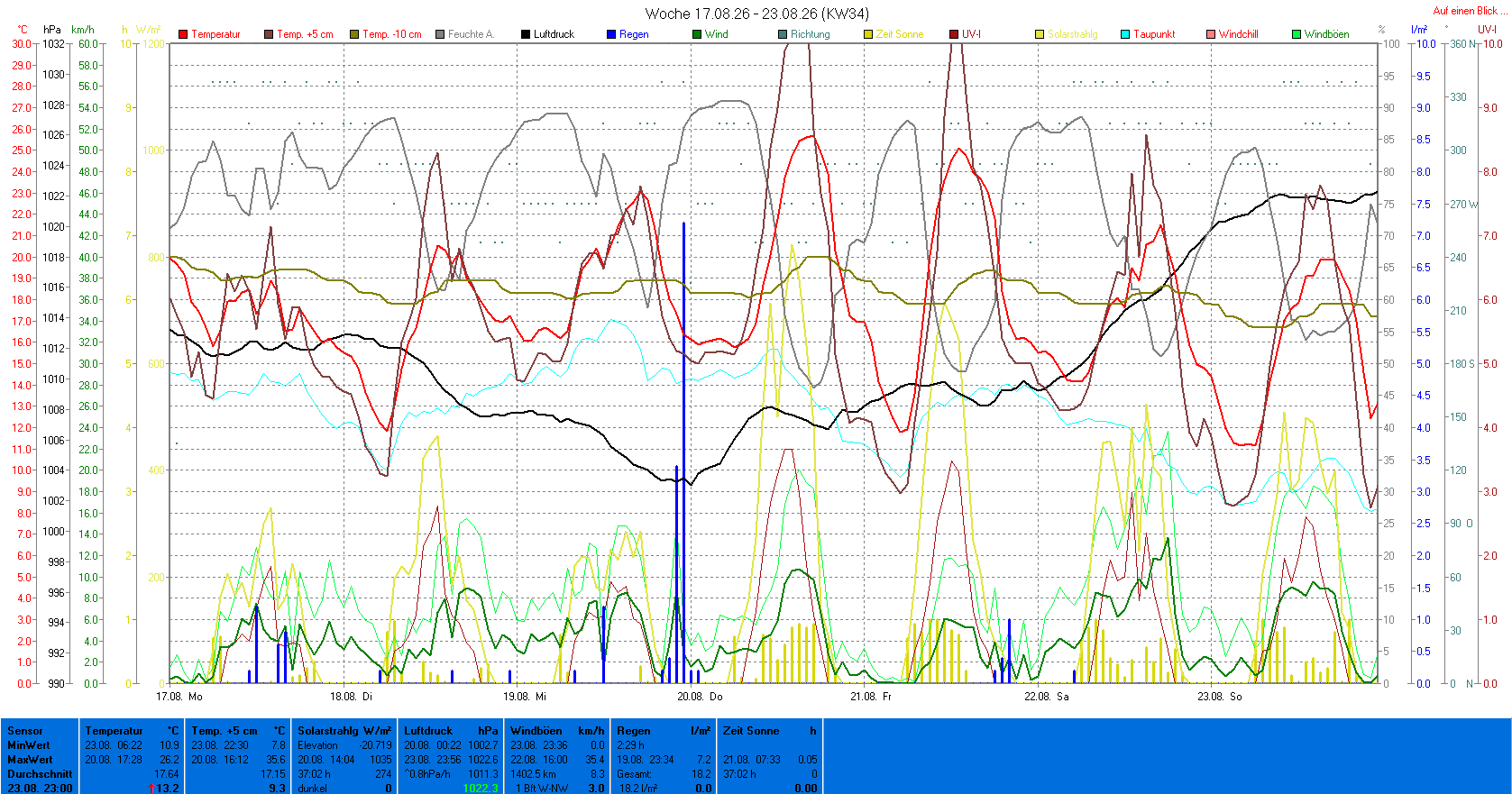Click the '17.08. Mo' date axis label
1512x794 pixels.
click(179, 697)
